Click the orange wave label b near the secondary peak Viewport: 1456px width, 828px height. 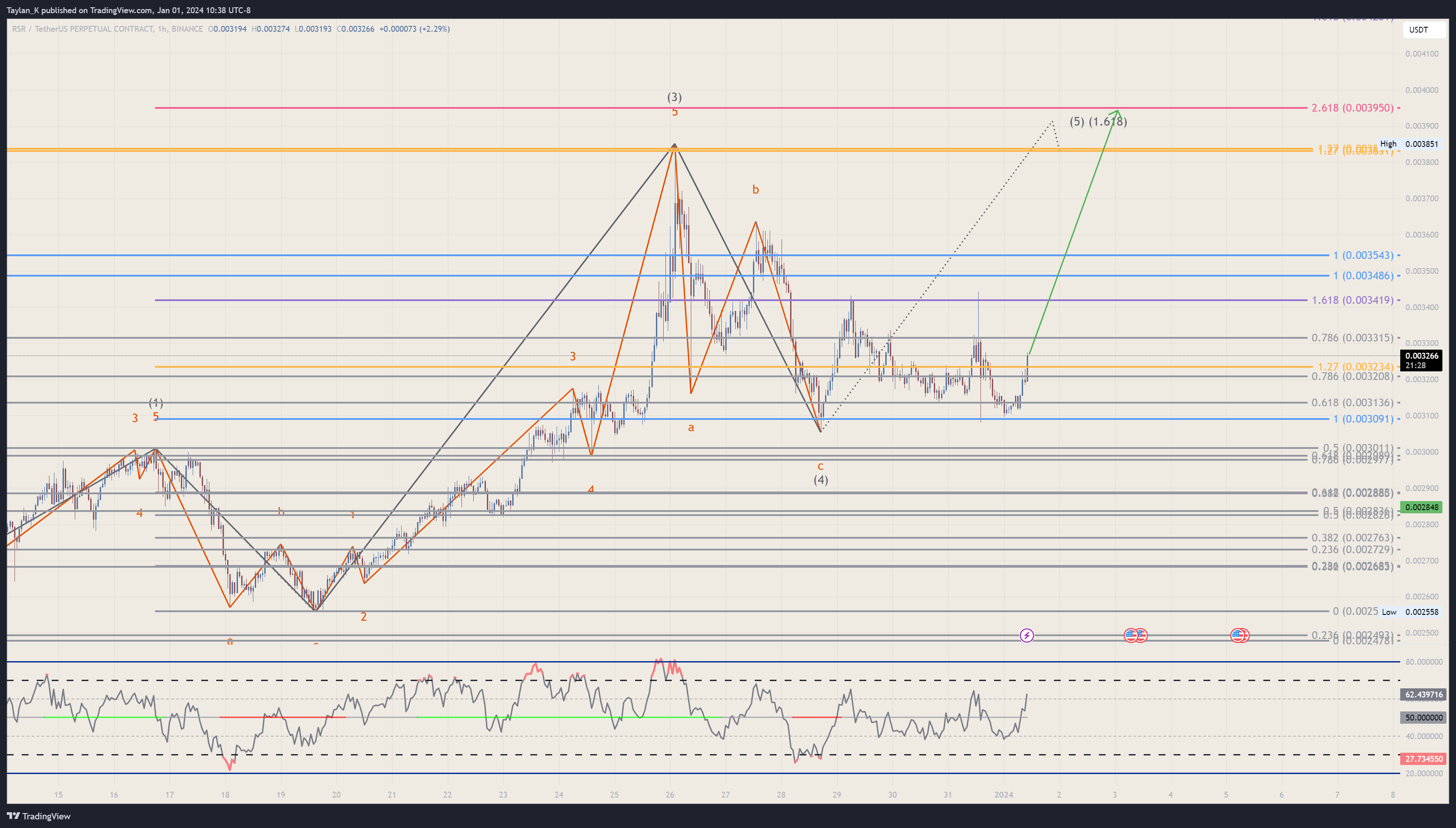pos(755,190)
